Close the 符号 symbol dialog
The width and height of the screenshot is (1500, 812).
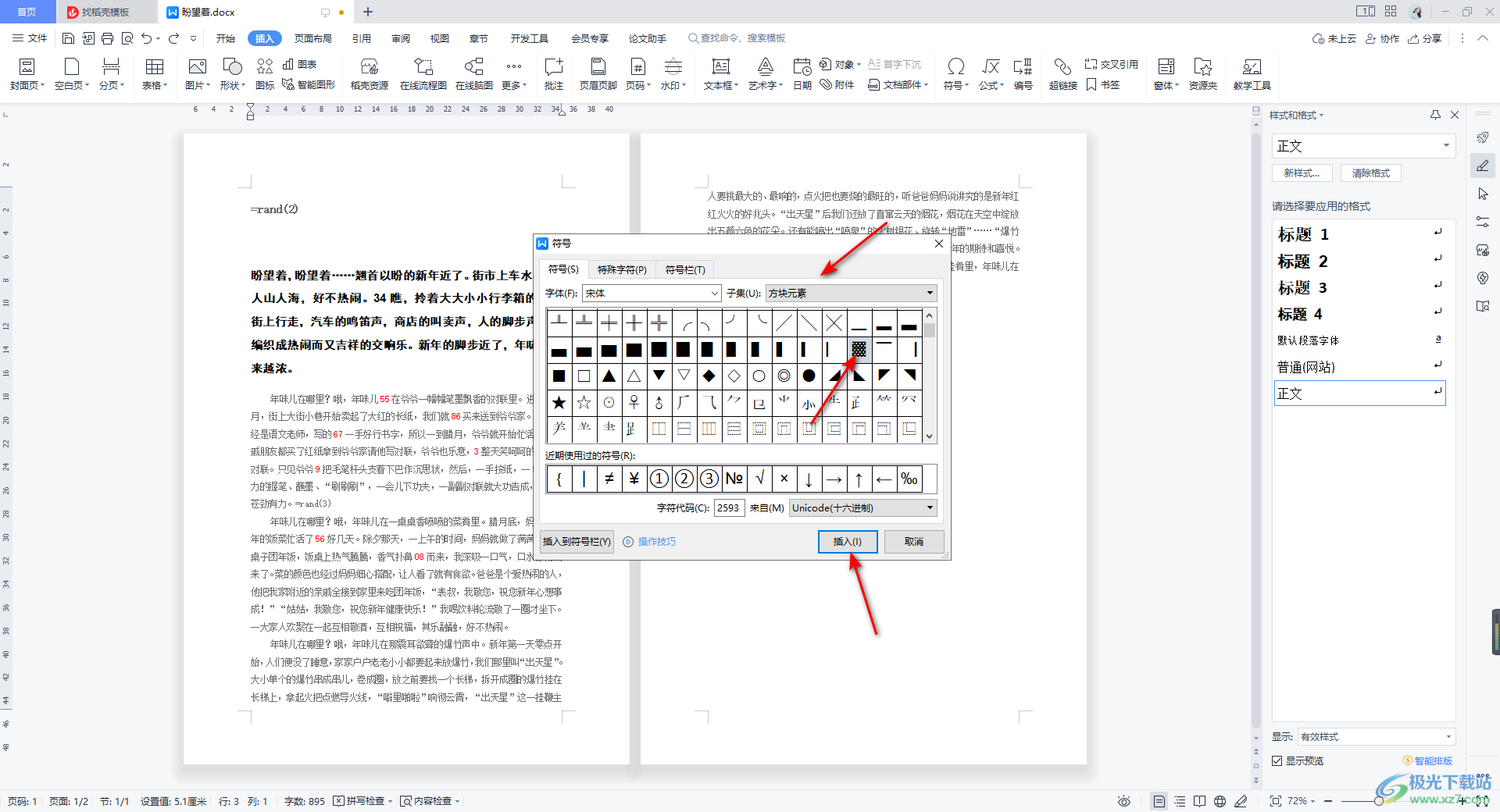coord(939,244)
